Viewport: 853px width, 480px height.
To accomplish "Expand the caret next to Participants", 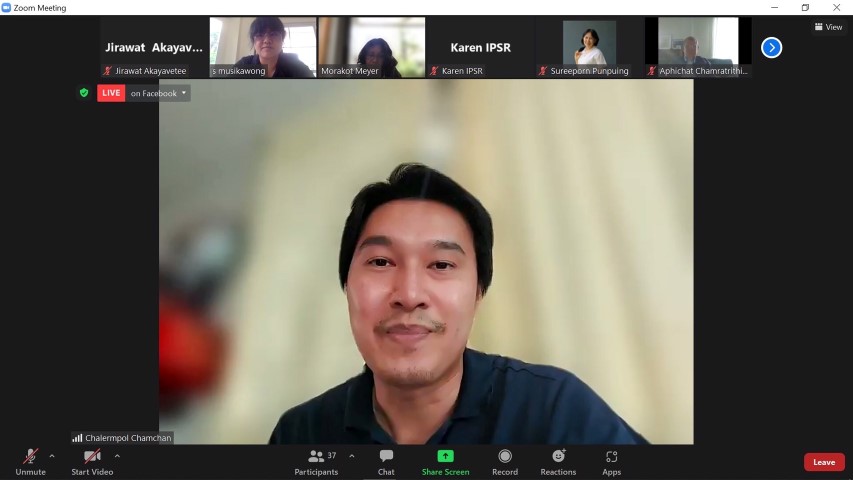I will 351,456.
